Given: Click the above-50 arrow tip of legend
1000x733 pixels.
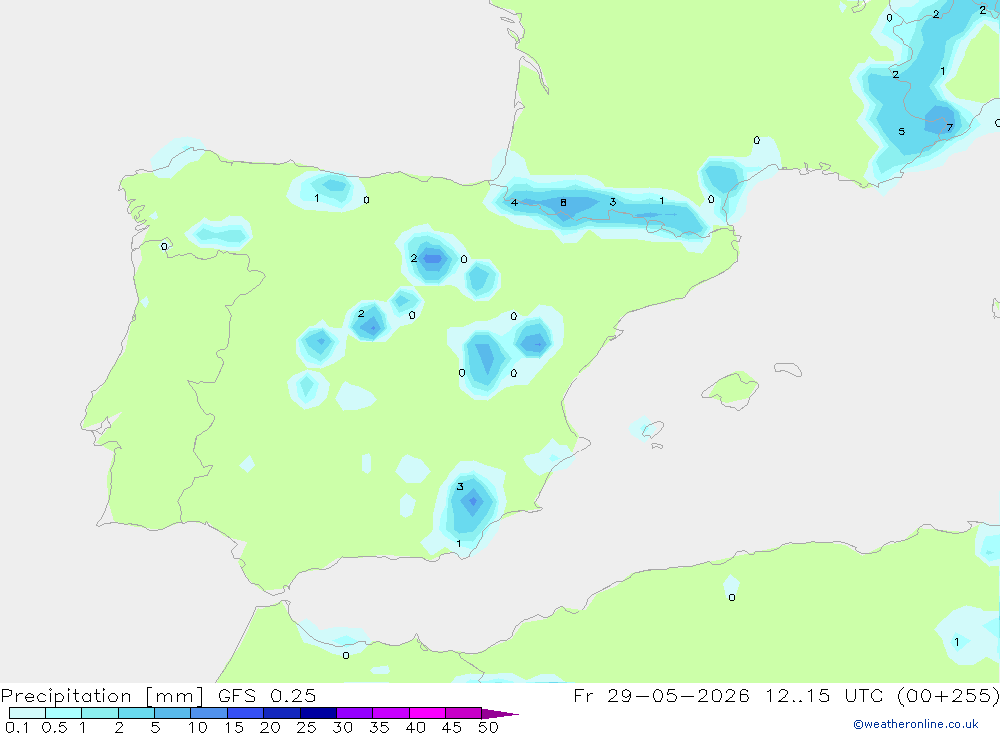Looking at the screenshot, I should click(501, 714).
